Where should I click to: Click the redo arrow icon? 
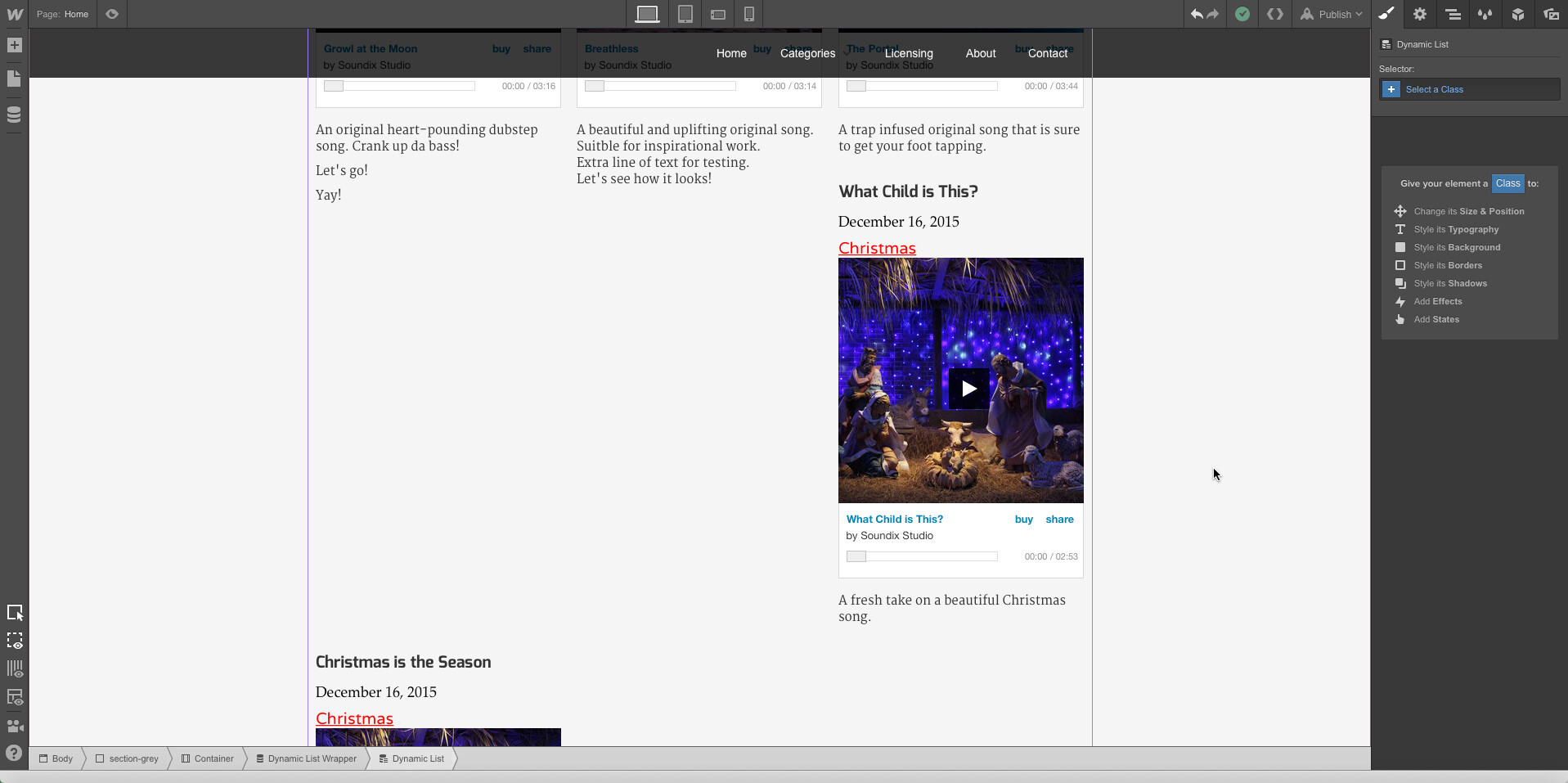(x=1213, y=14)
